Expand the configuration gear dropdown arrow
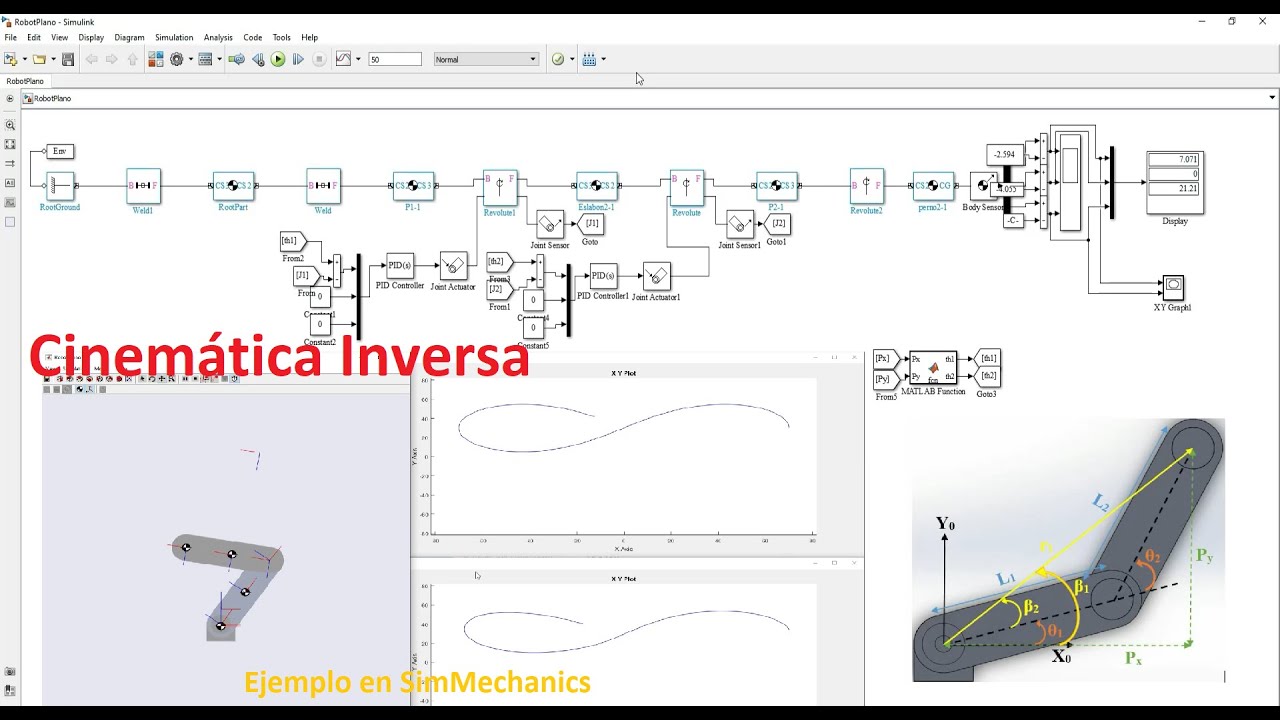This screenshot has height=720, width=1280. [190, 59]
